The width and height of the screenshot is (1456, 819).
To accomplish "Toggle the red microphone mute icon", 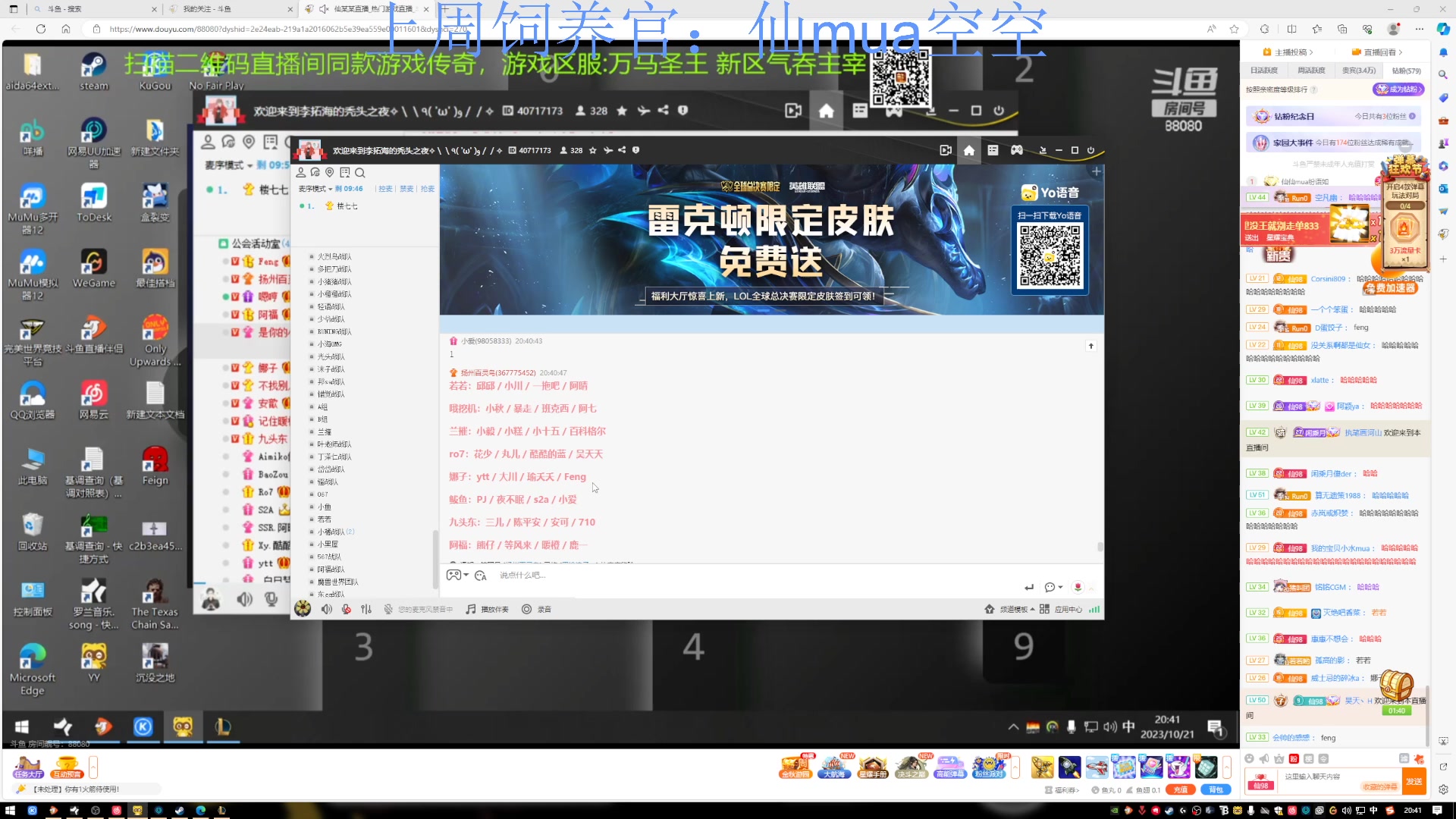I will [x=347, y=609].
